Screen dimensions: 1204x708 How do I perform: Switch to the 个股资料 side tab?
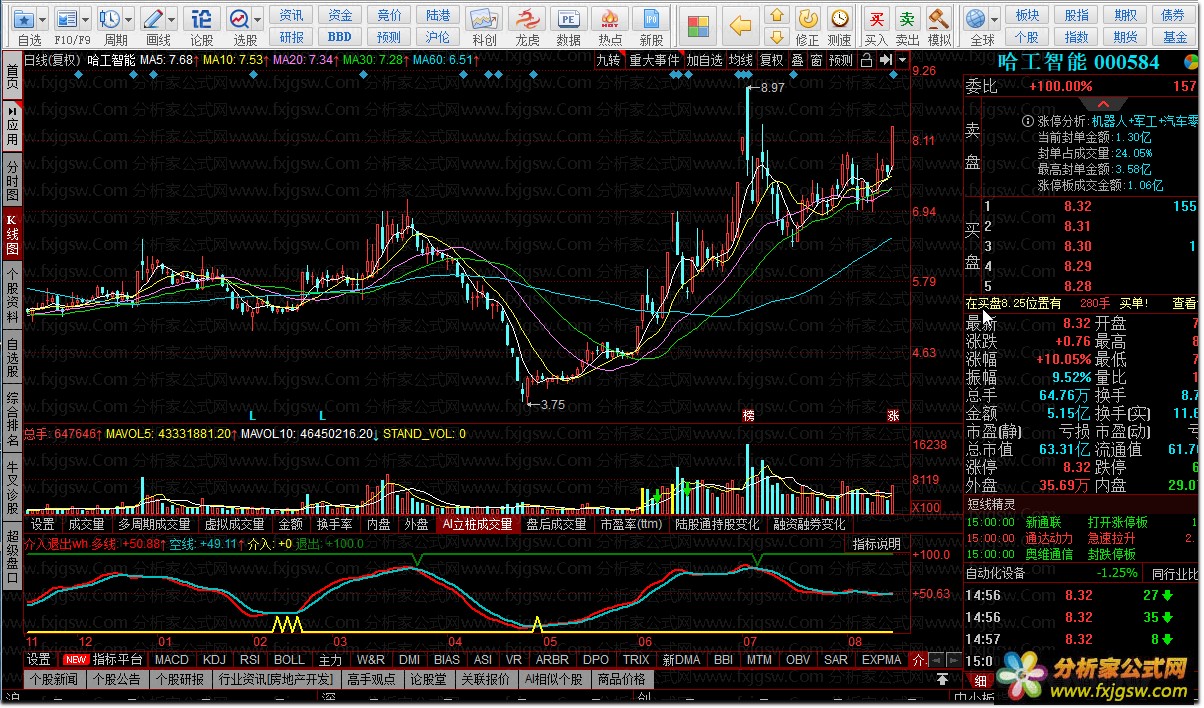pos(13,294)
